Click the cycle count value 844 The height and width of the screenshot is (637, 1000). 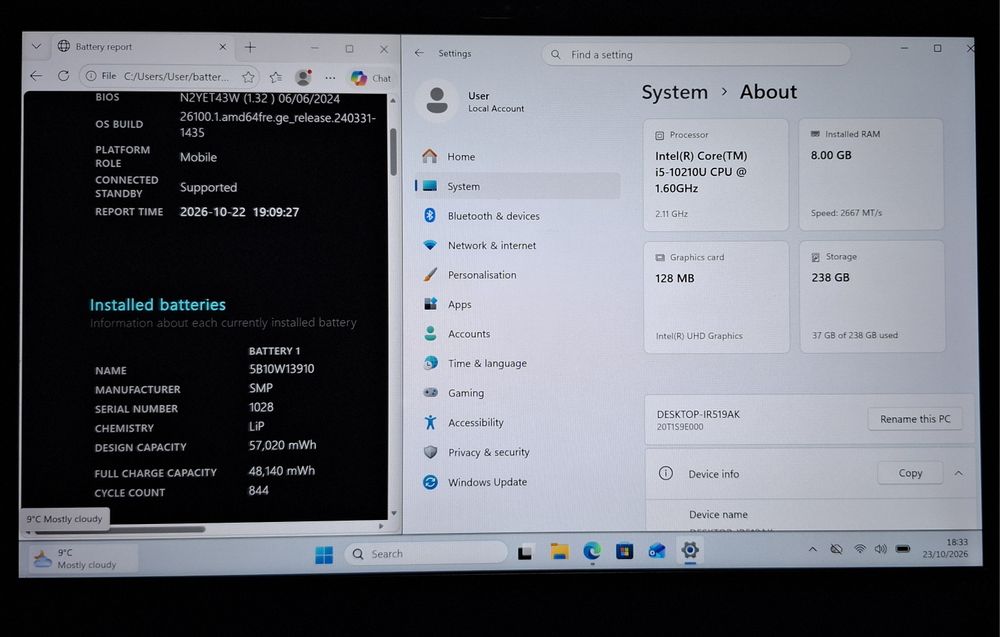(258, 490)
